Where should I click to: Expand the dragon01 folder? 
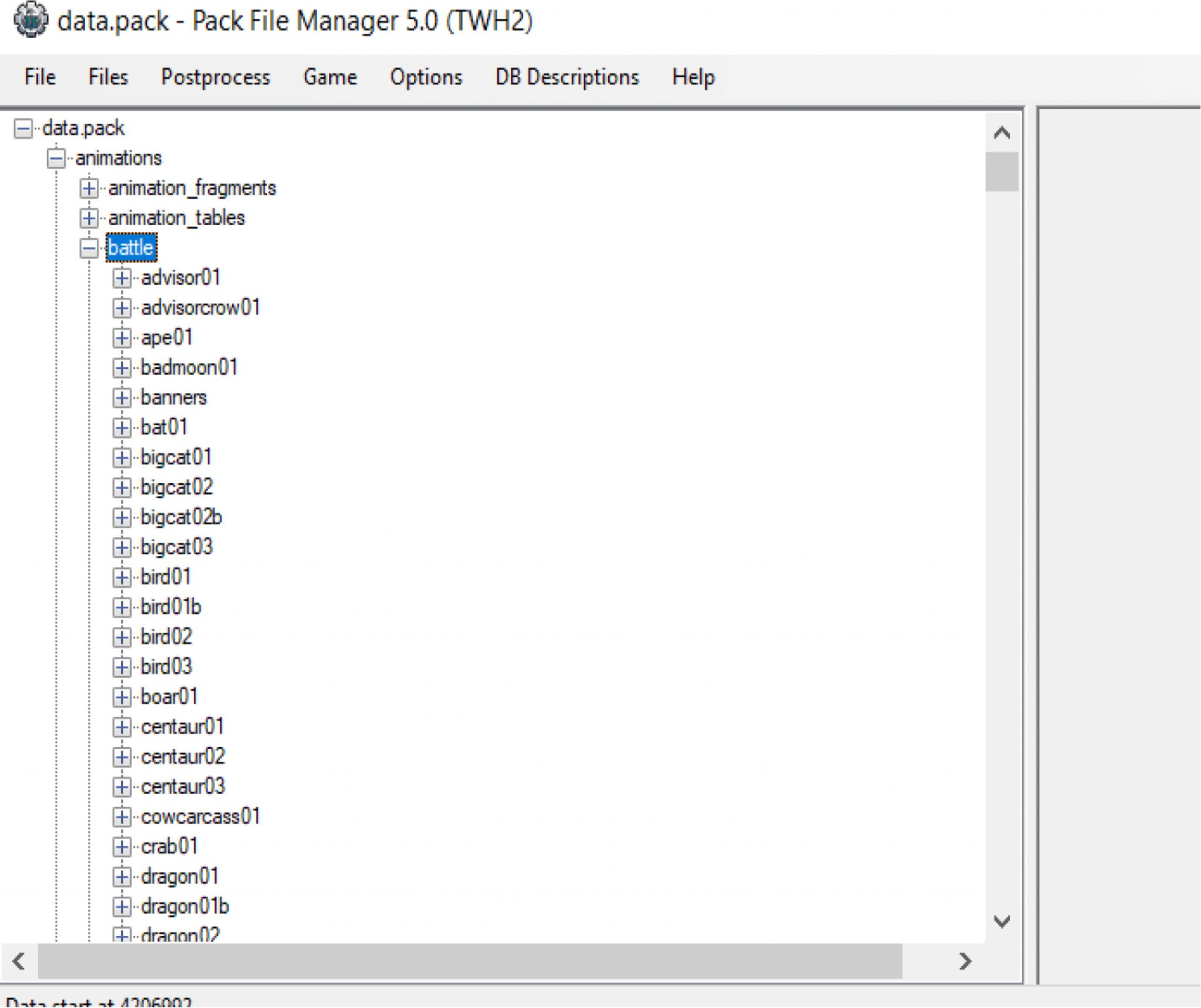(x=121, y=877)
